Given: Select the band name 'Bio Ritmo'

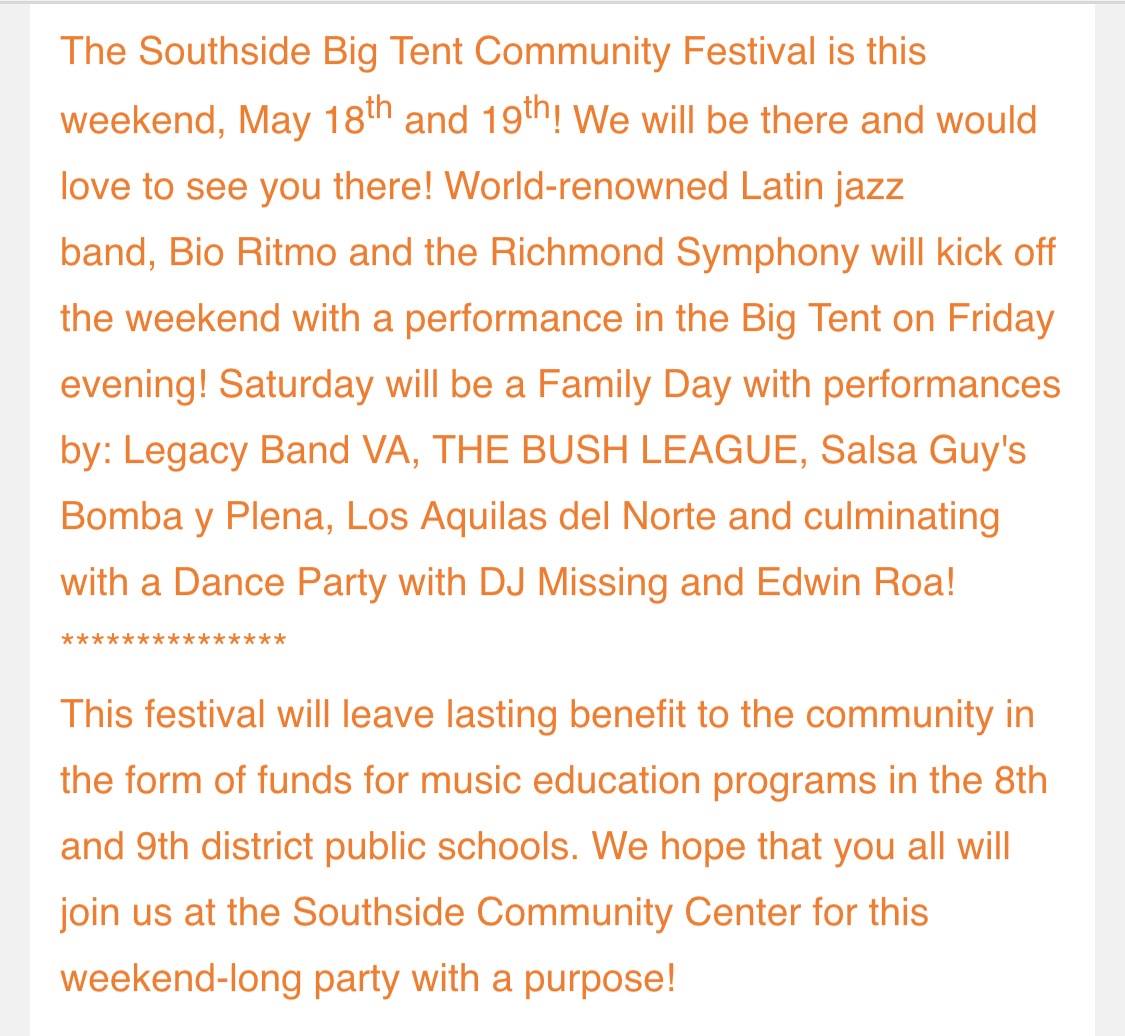Looking at the screenshot, I should coord(253,253).
